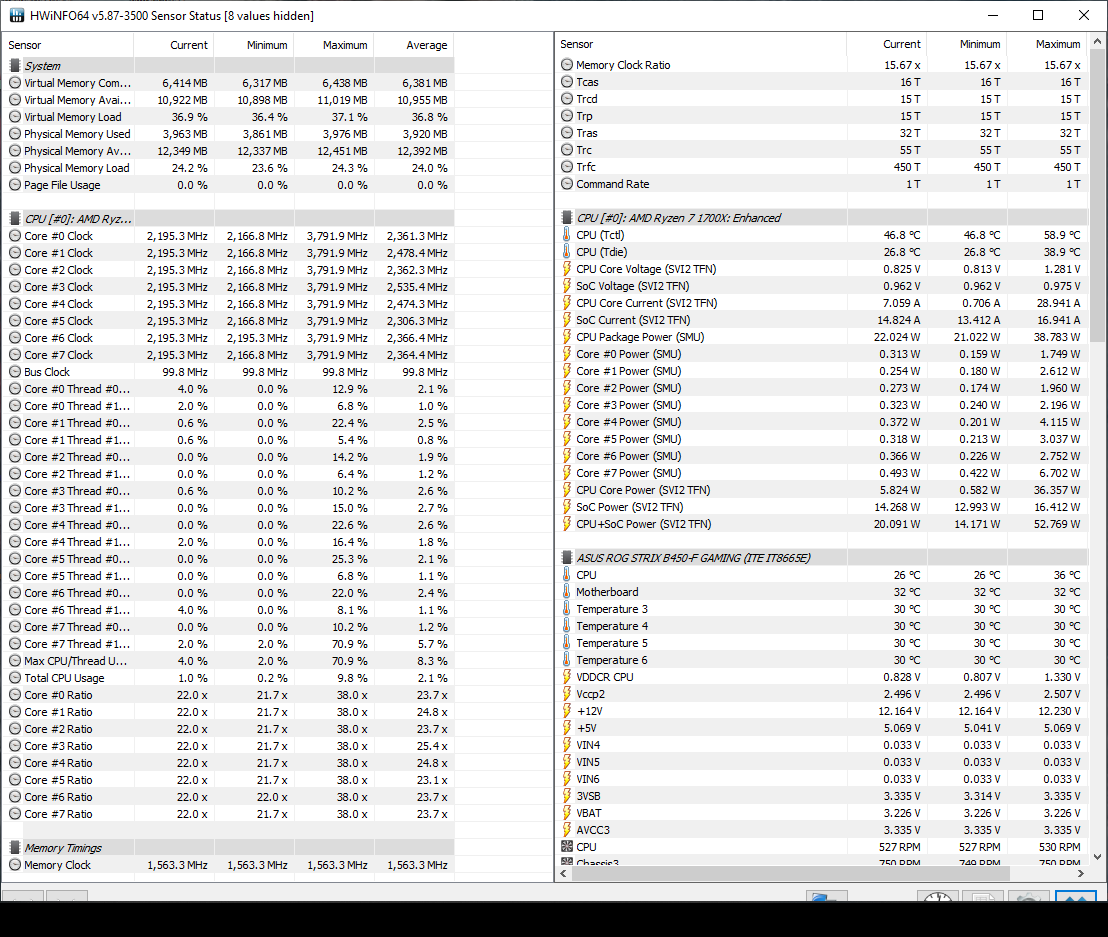Select the 3VSB voltage row
Image resolution: width=1108 pixels, height=937 pixels.
pyautogui.click(x=823, y=796)
